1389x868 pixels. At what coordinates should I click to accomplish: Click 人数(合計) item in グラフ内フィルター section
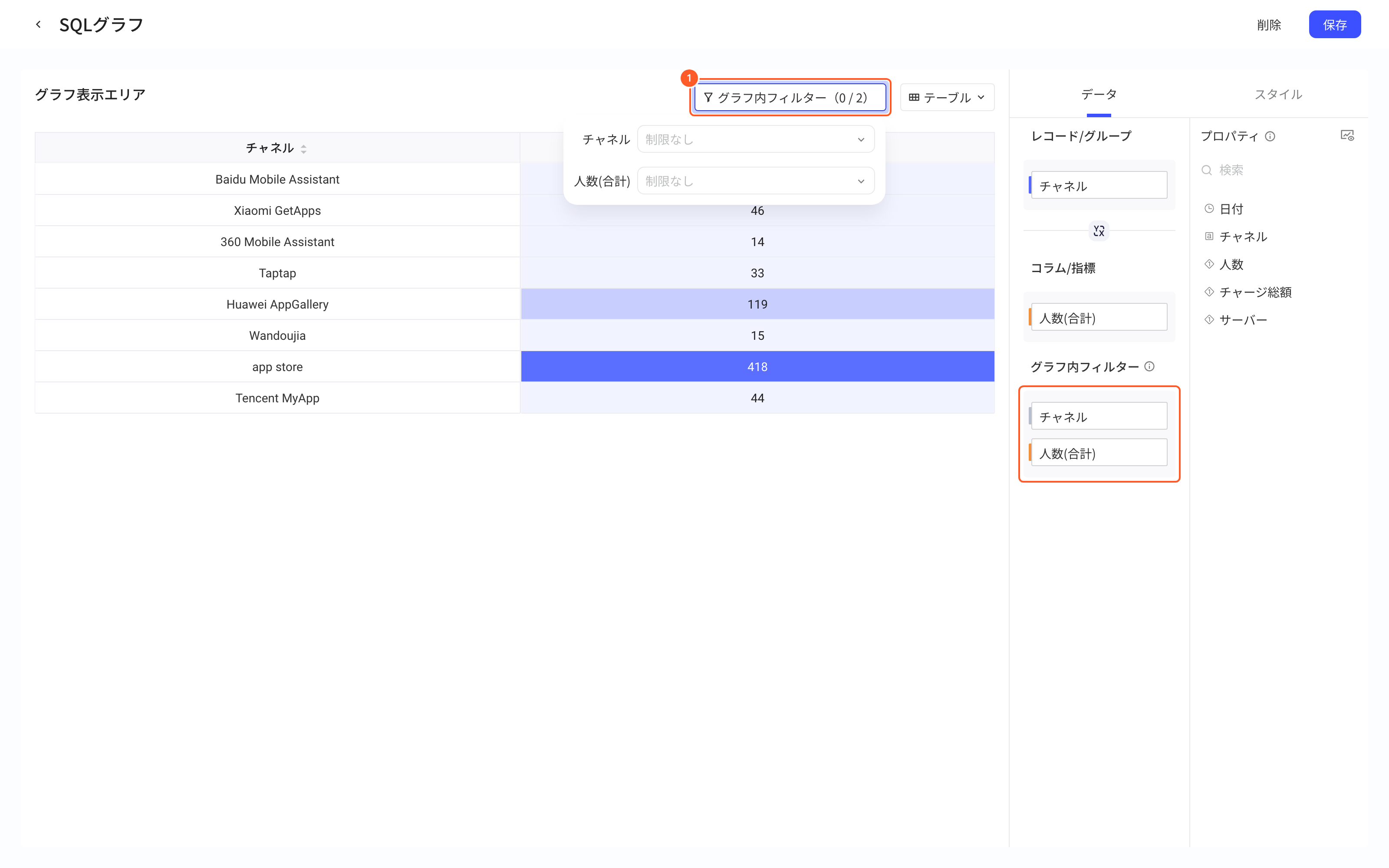click(x=1099, y=453)
